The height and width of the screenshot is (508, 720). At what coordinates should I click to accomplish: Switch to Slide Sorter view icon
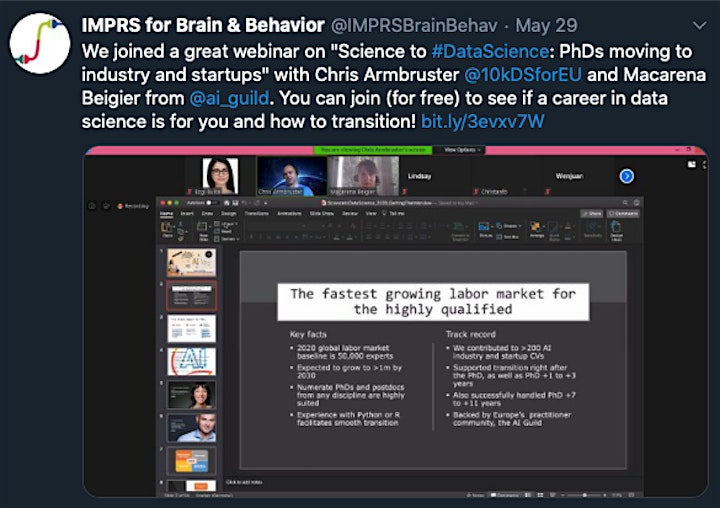pyautogui.click(x=540, y=495)
